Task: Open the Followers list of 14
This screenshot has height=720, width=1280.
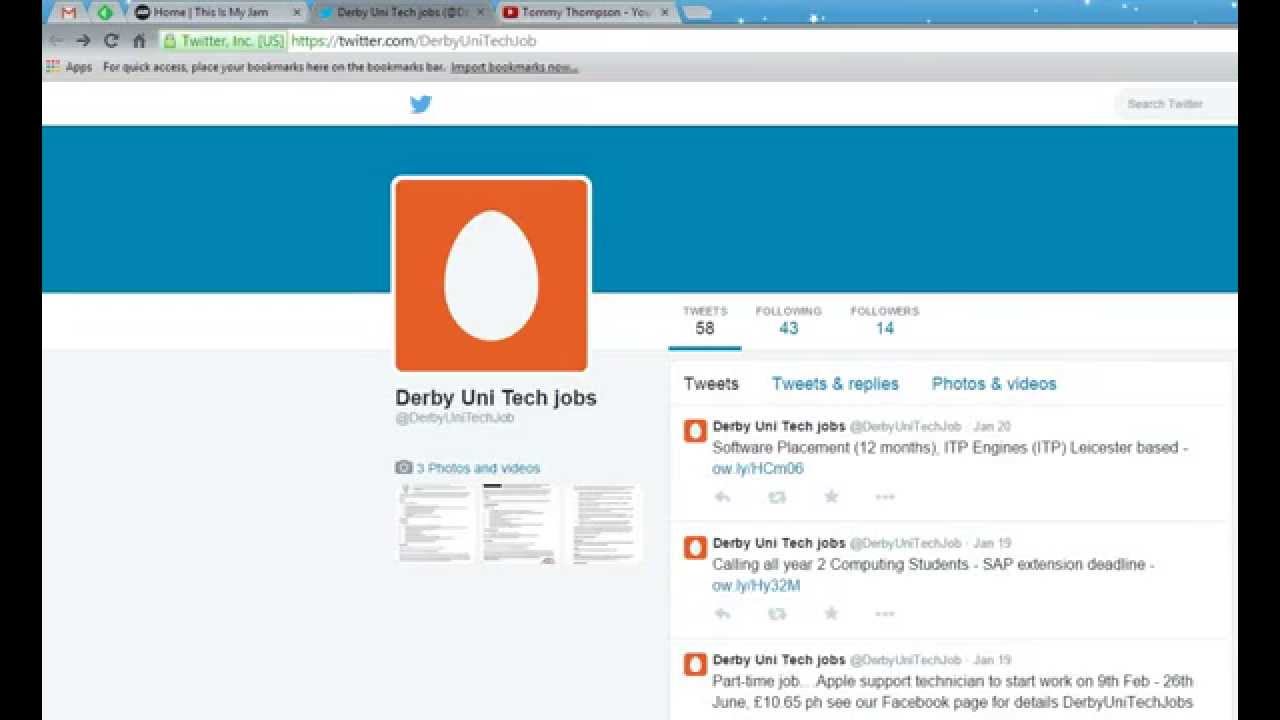Action: (885, 321)
